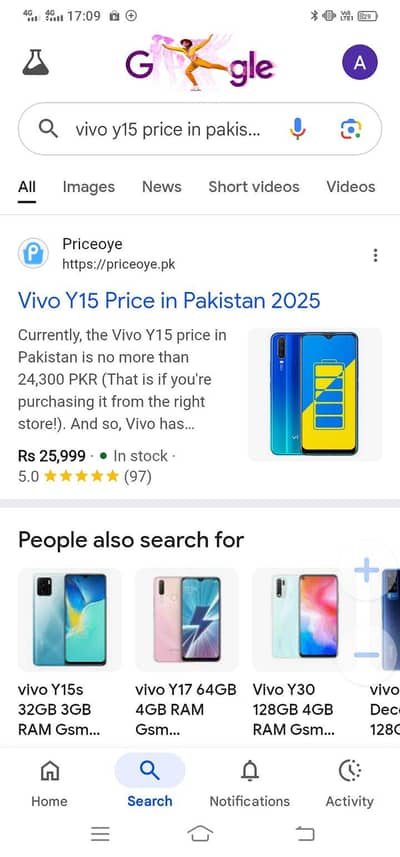Select the Search tab in bottom bar
Screen dimensions: 400x857
point(150,782)
